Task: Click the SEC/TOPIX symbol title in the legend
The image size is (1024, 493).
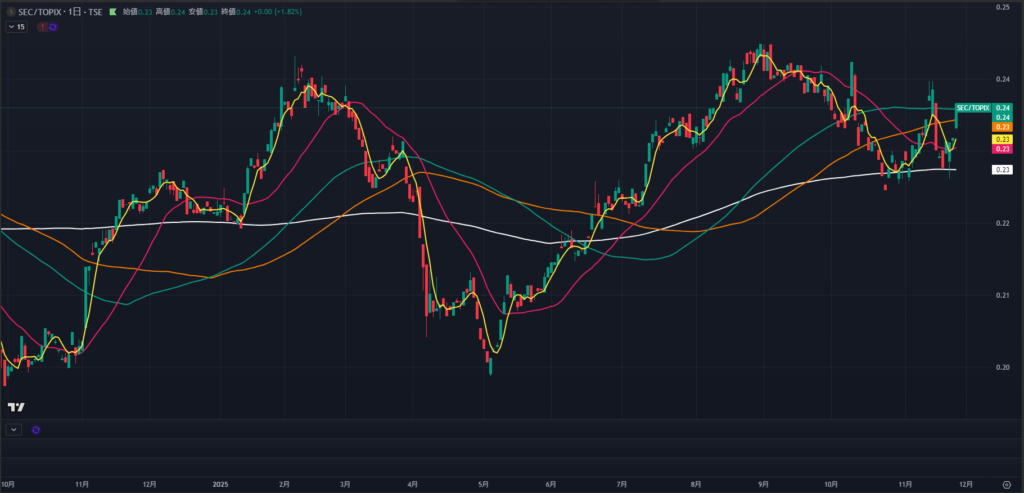Action: tap(52, 11)
